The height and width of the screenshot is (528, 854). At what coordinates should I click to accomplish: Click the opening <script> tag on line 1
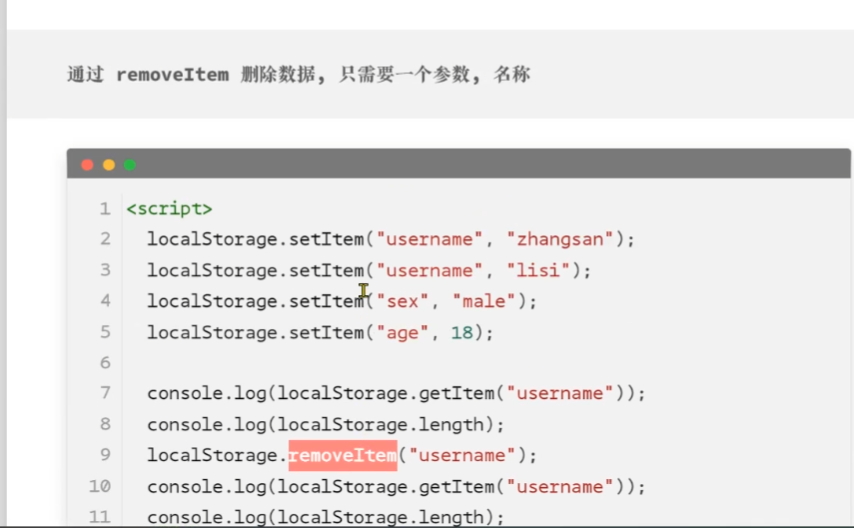(x=169, y=209)
